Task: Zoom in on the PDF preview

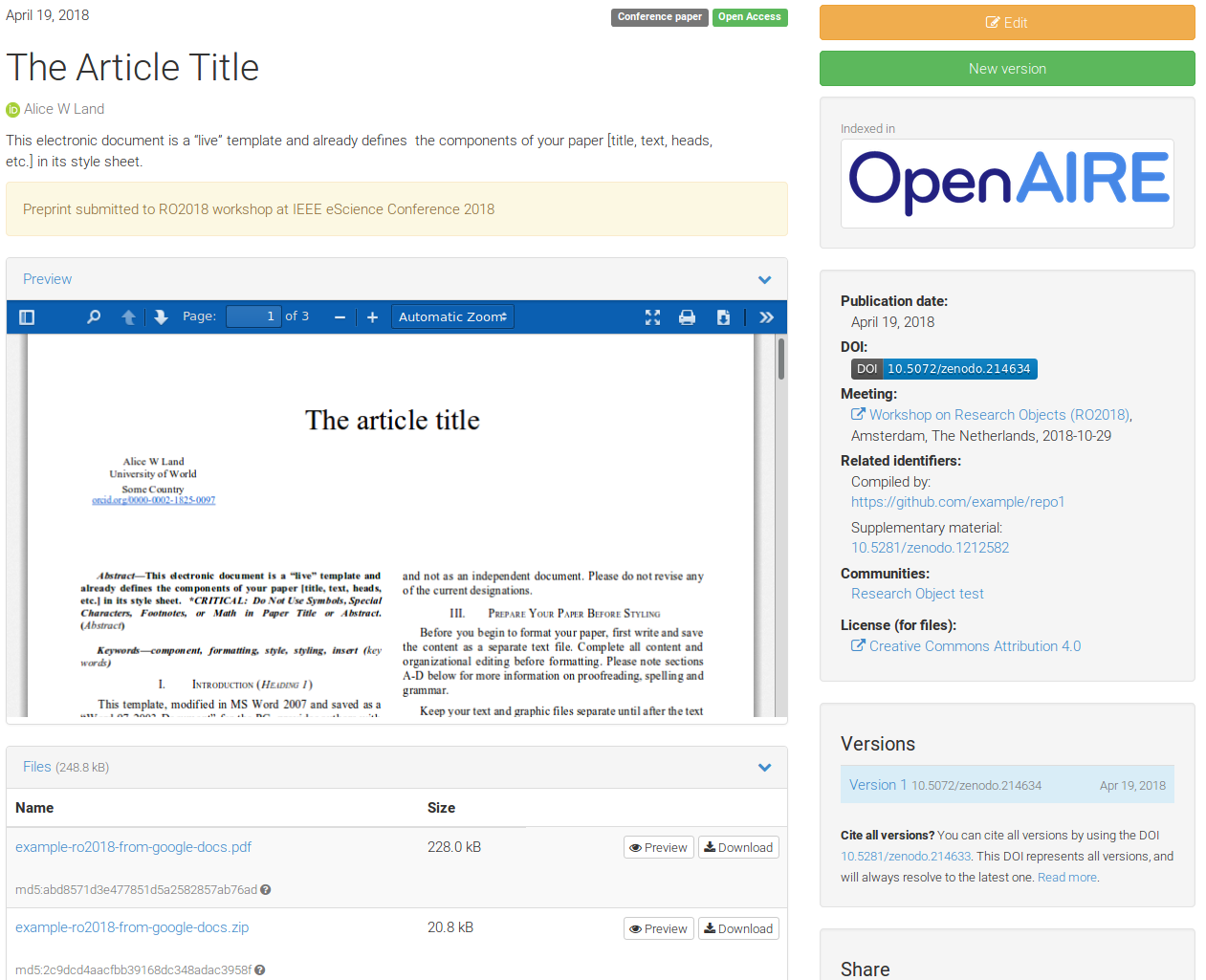Action: tap(372, 317)
